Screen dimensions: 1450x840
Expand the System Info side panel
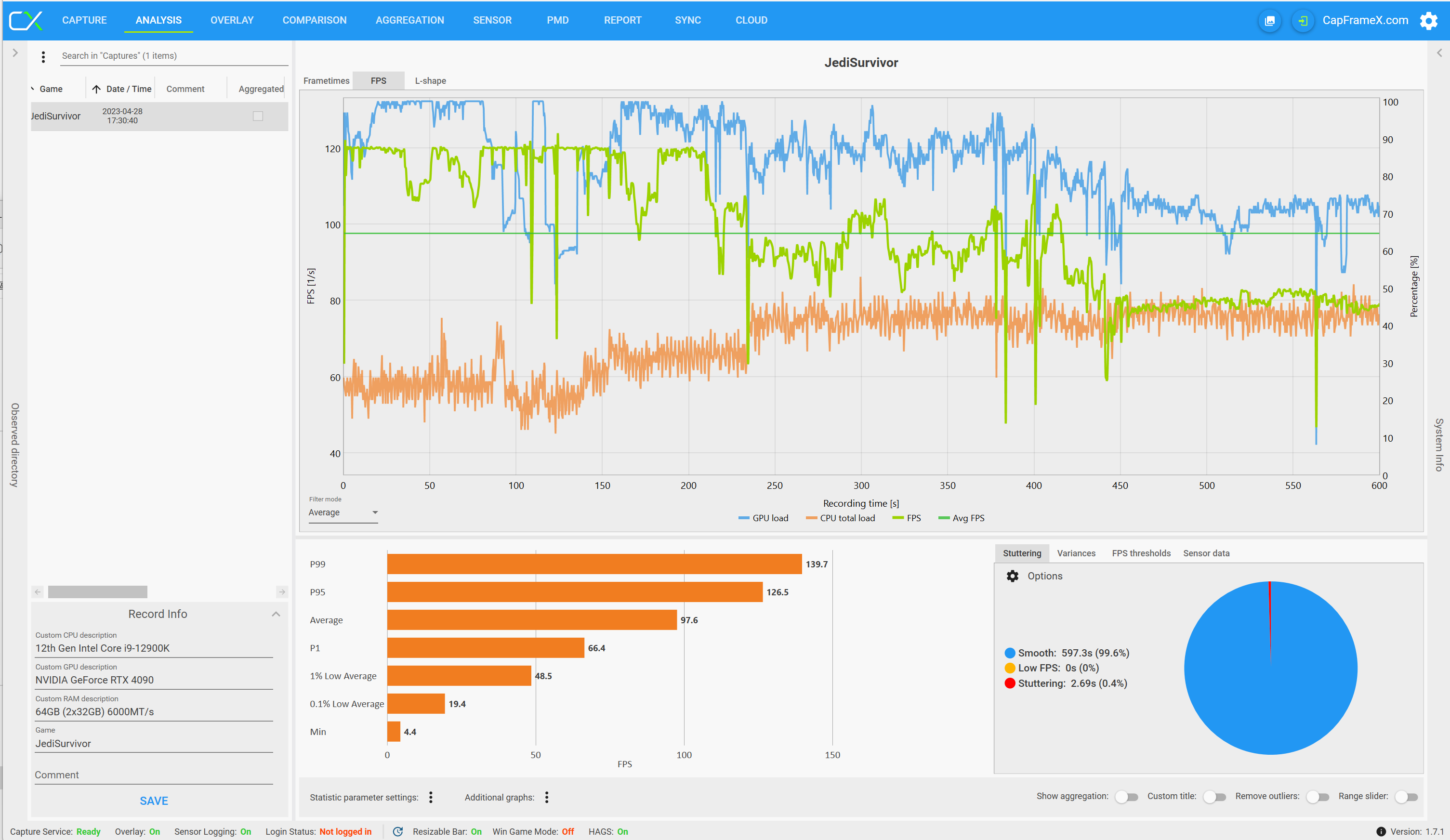coord(1439,53)
